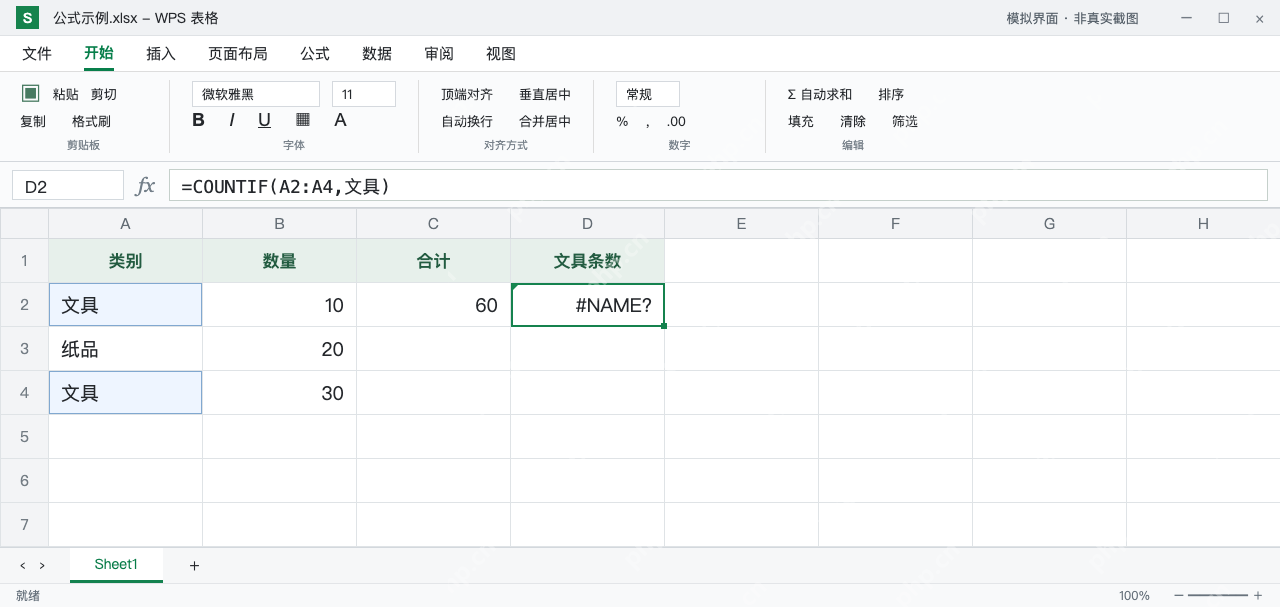Toggle 自动换行 wrap text
The width and height of the screenshot is (1280, 608).
[x=467, y=122]
